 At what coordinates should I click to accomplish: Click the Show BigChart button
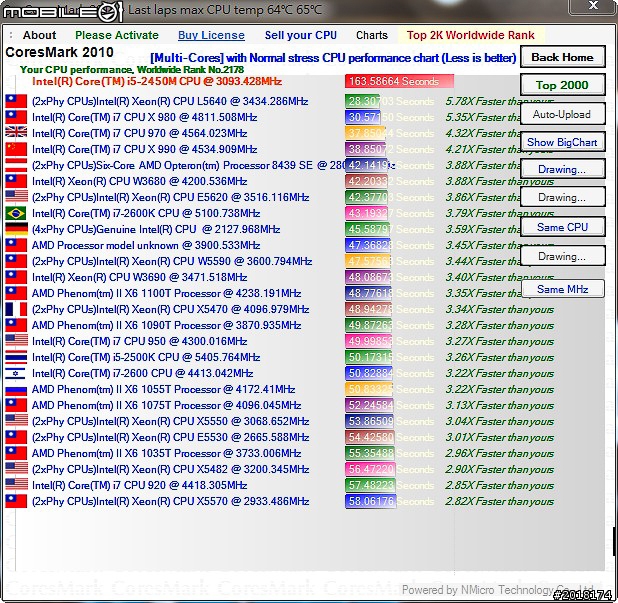point(562,142)
